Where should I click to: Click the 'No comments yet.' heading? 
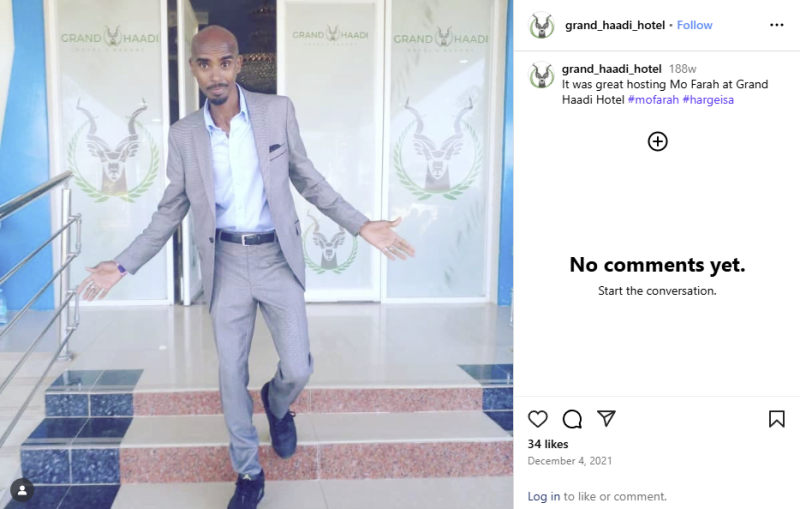657,265
